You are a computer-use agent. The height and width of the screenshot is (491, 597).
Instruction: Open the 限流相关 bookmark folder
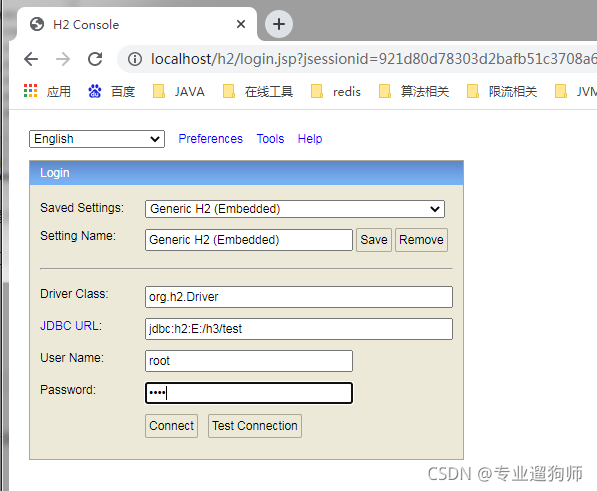[502, 91]
